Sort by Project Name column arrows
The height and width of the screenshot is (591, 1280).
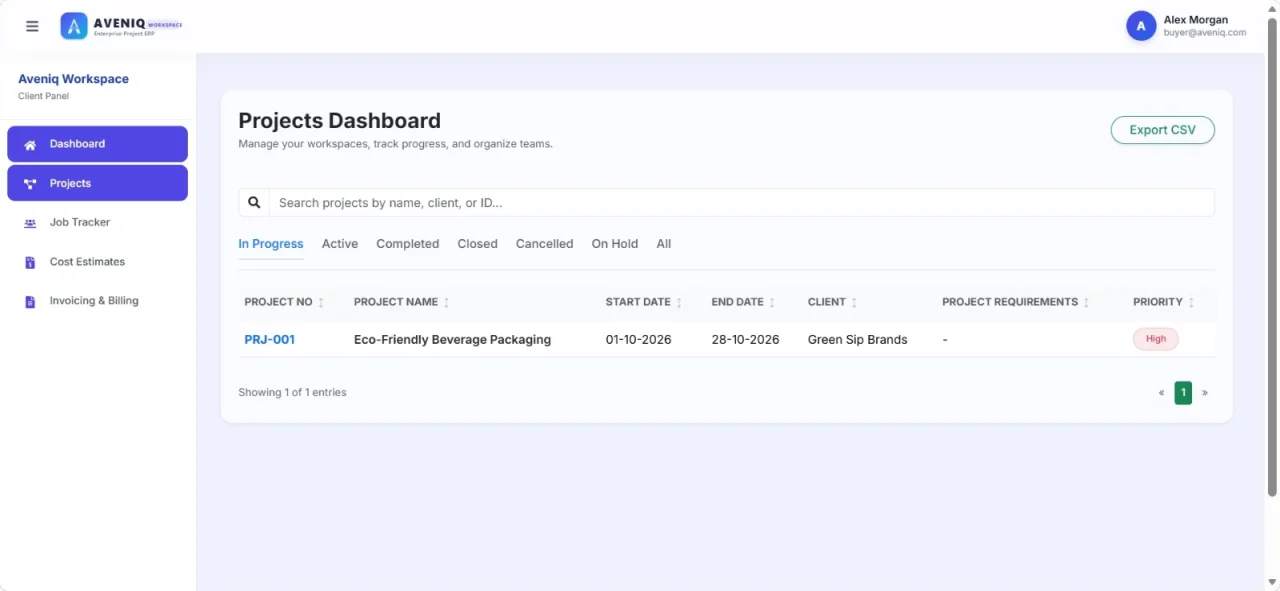pos(446,302)
